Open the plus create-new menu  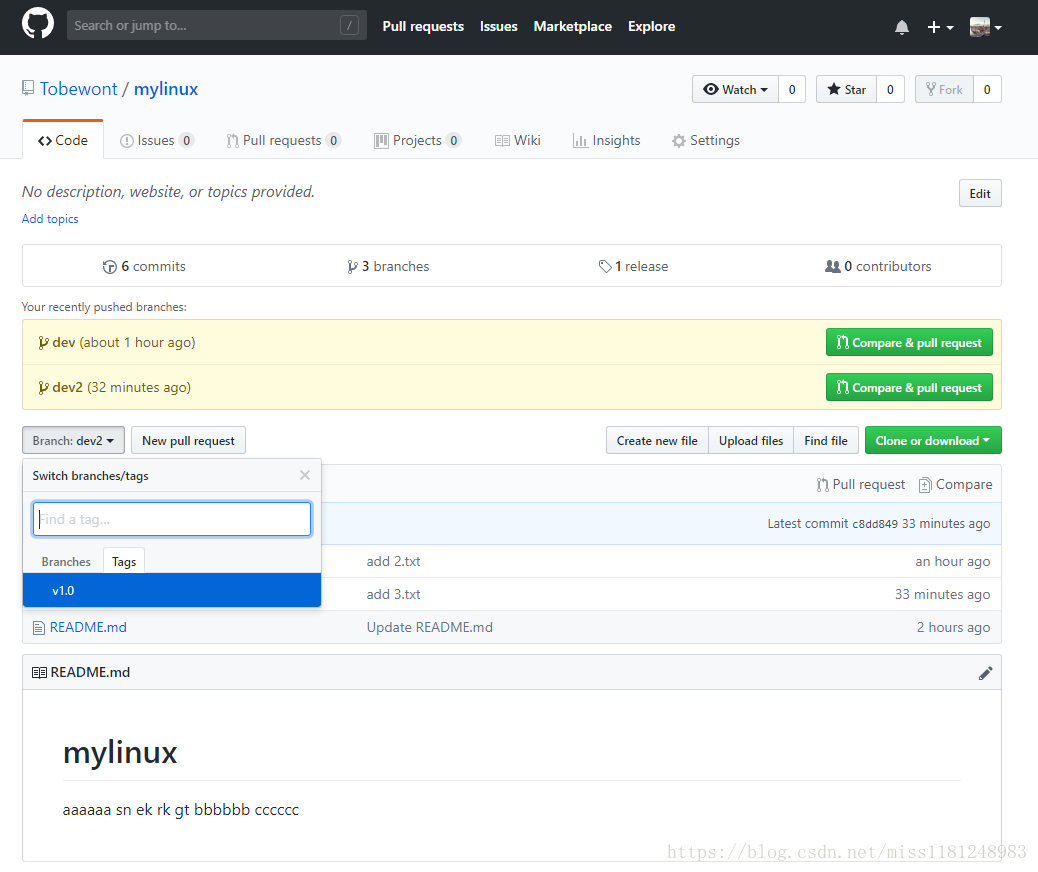pos(940,27)
